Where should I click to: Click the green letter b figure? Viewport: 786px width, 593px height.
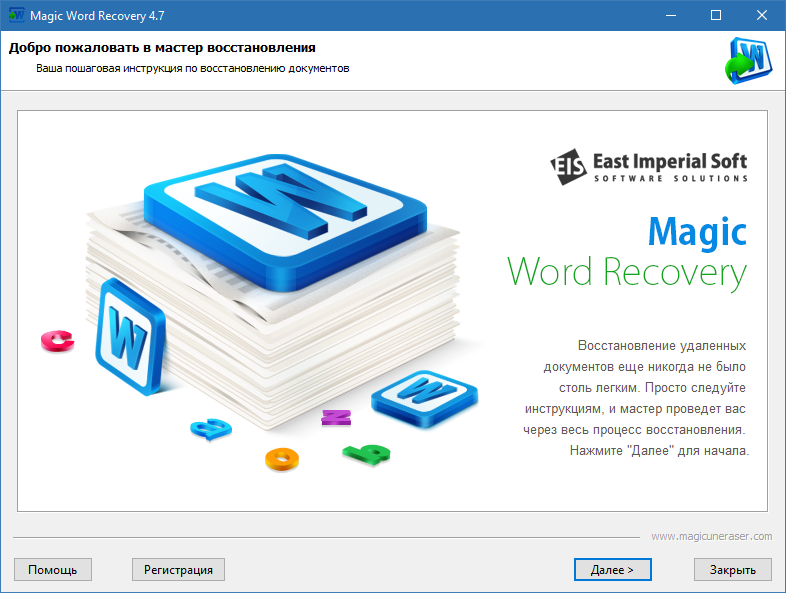366,454
